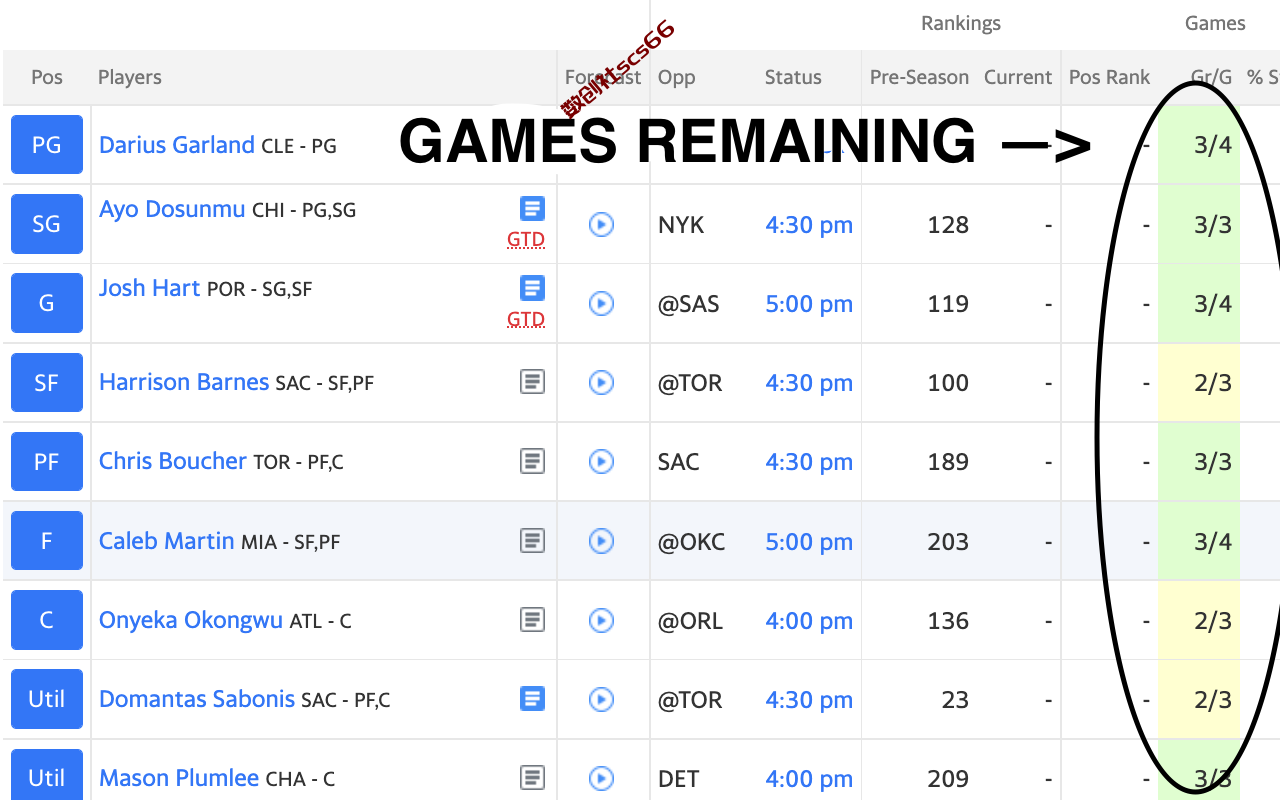The width and height of the screenshot is (1280, 800).
Task: Open Harrison Barnes' gray notes icon
Action: tap(533, 382)
